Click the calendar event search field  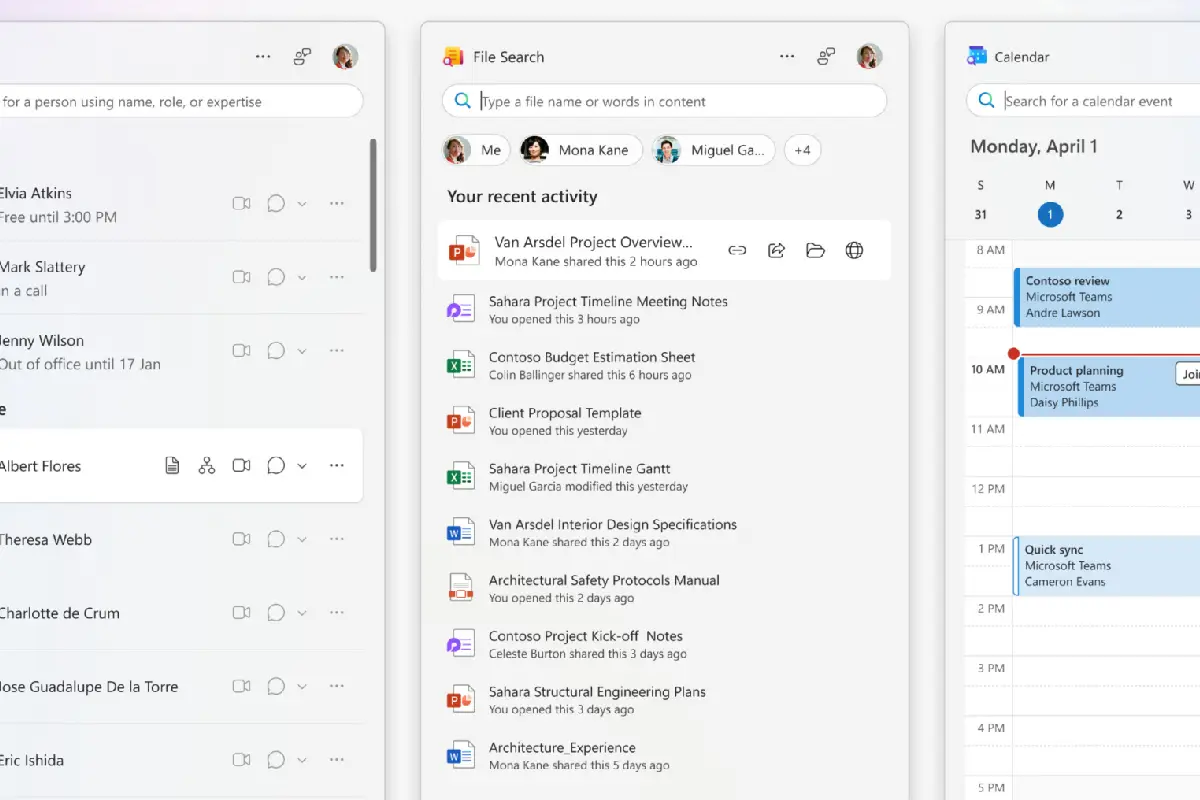pyautogui.click(x=1090, y=100)
